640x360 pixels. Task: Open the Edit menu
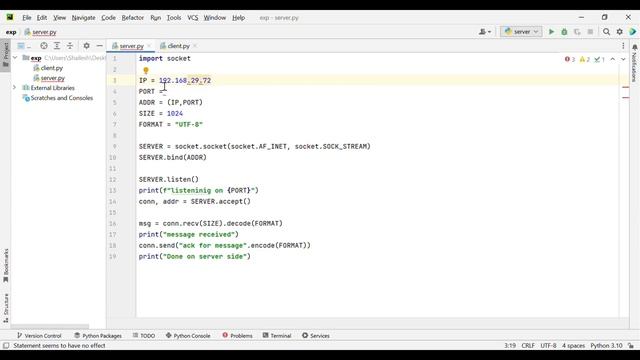click(x=42, y=18)
